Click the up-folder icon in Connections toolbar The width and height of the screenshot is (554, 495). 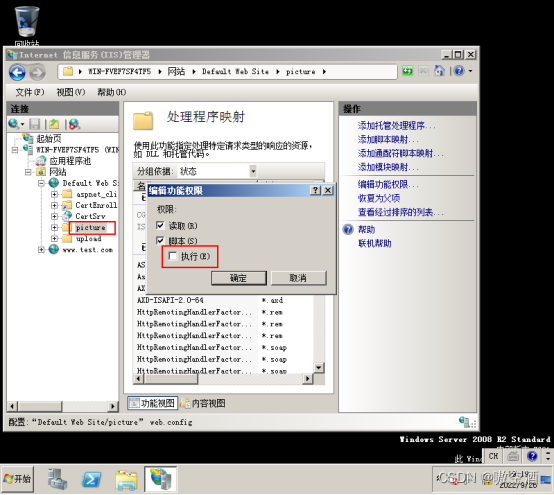pos(54,124)
